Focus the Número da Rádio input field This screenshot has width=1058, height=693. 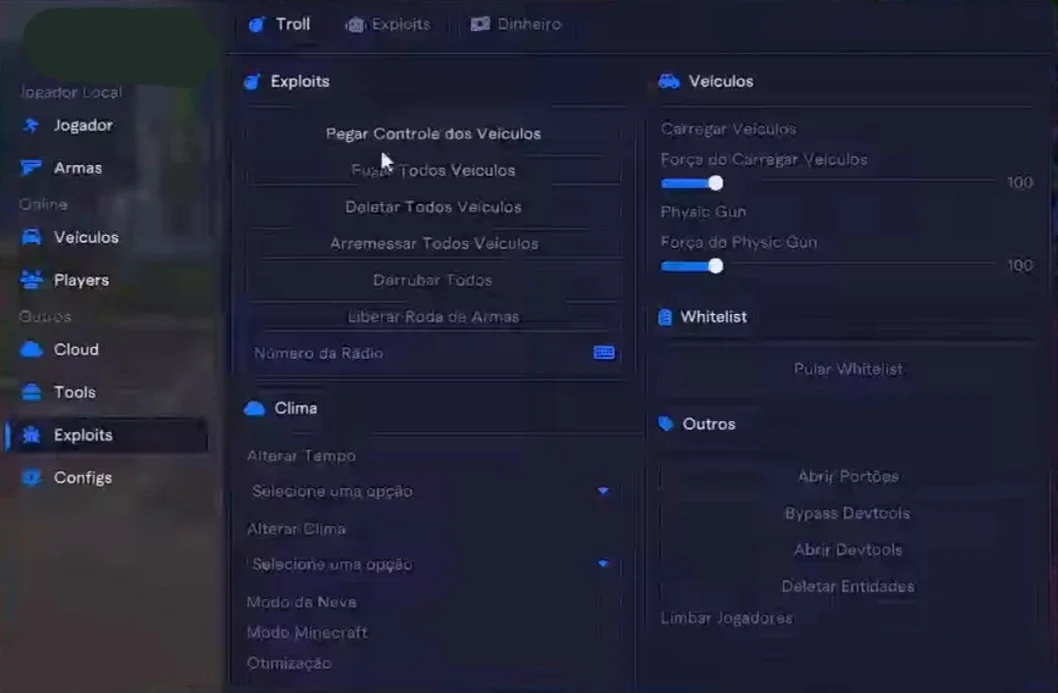coord(433,353)
